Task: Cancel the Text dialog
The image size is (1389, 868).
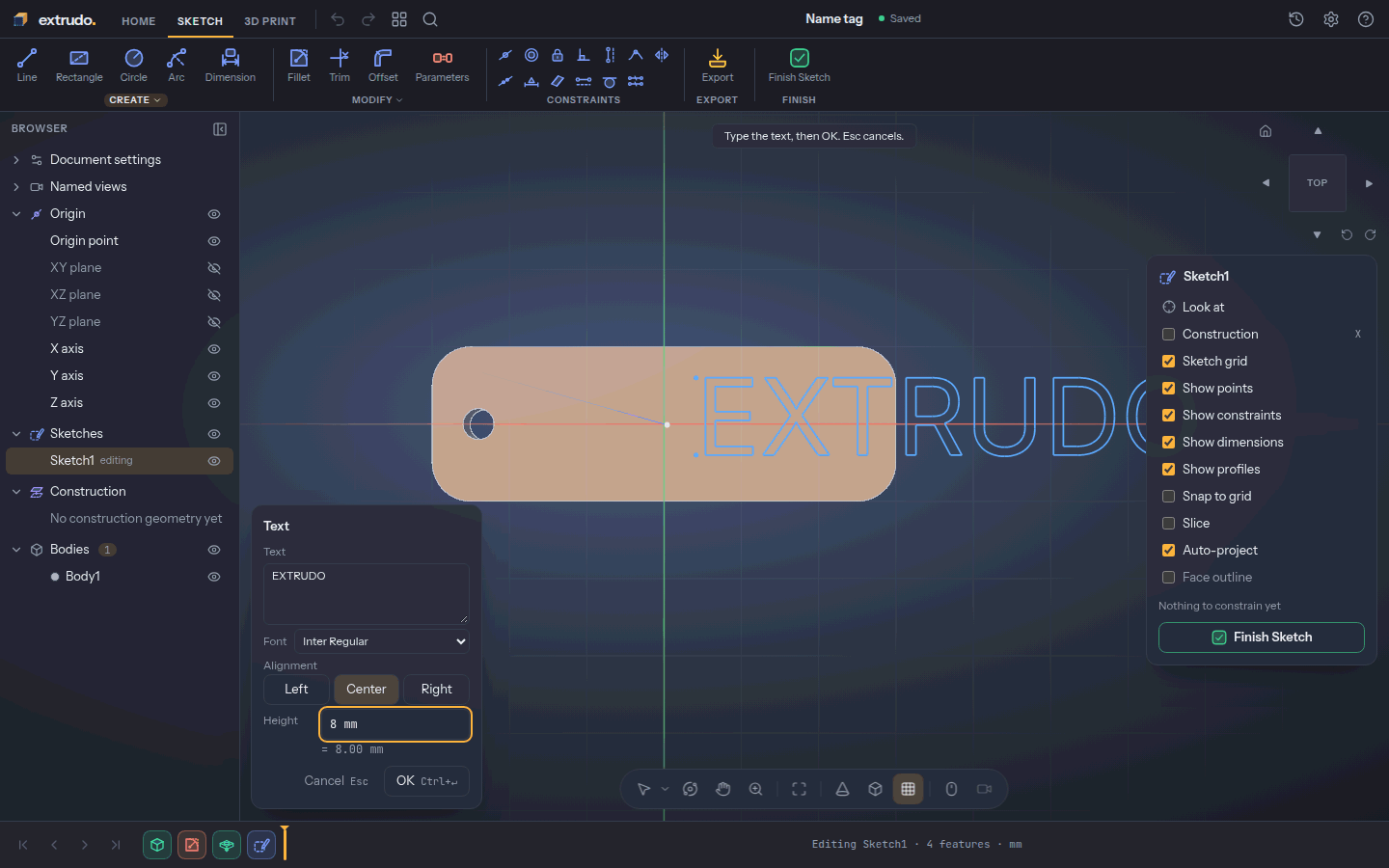Action: [x=336, y=781]
